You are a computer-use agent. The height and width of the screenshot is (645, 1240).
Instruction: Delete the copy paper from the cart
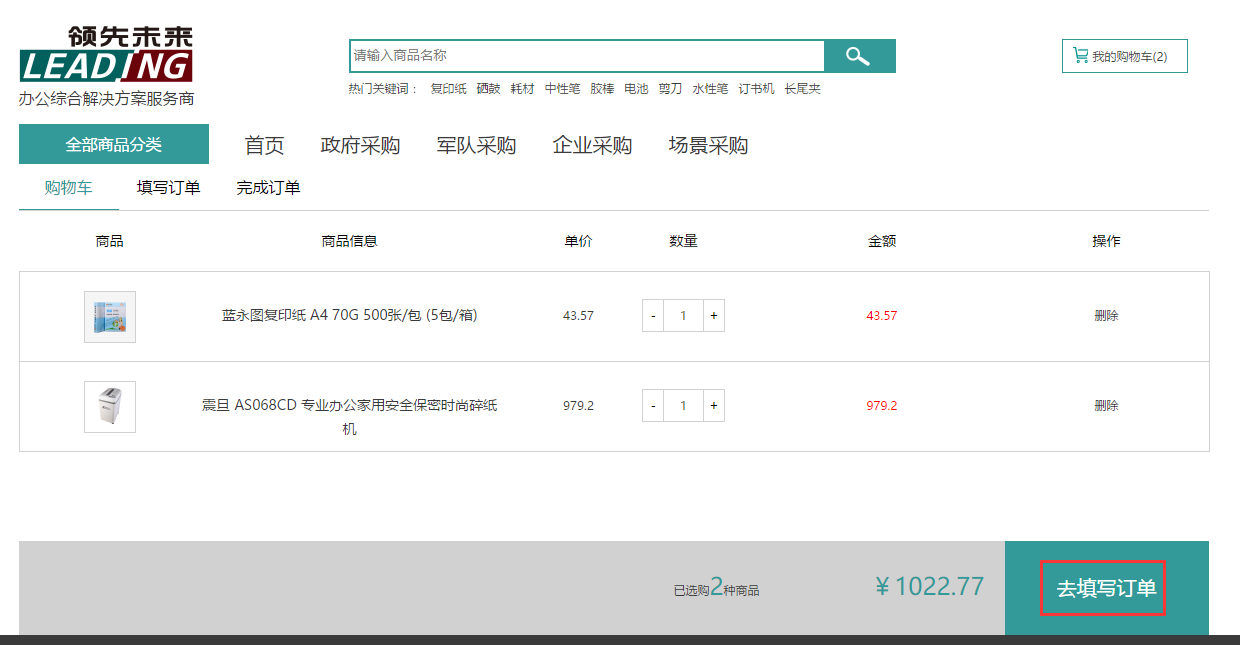tap(1106, 316)
